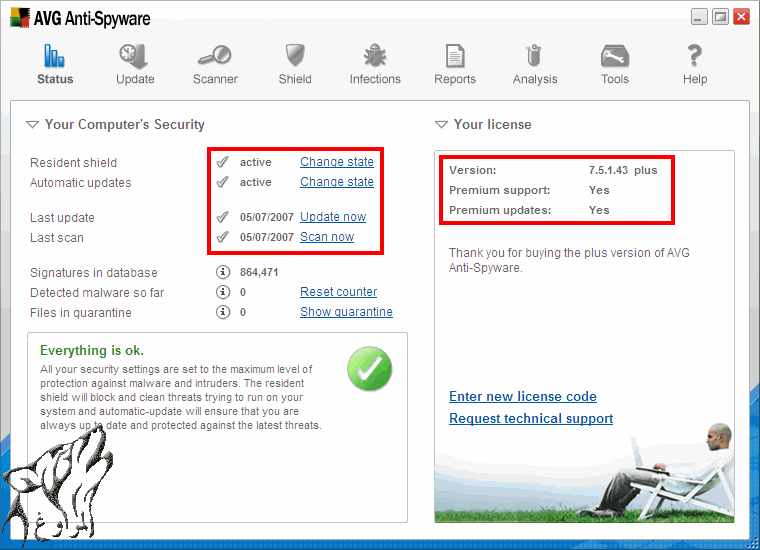Click the Update now link
The width and height of the screenshot is (760, 550).
[333, 217]
